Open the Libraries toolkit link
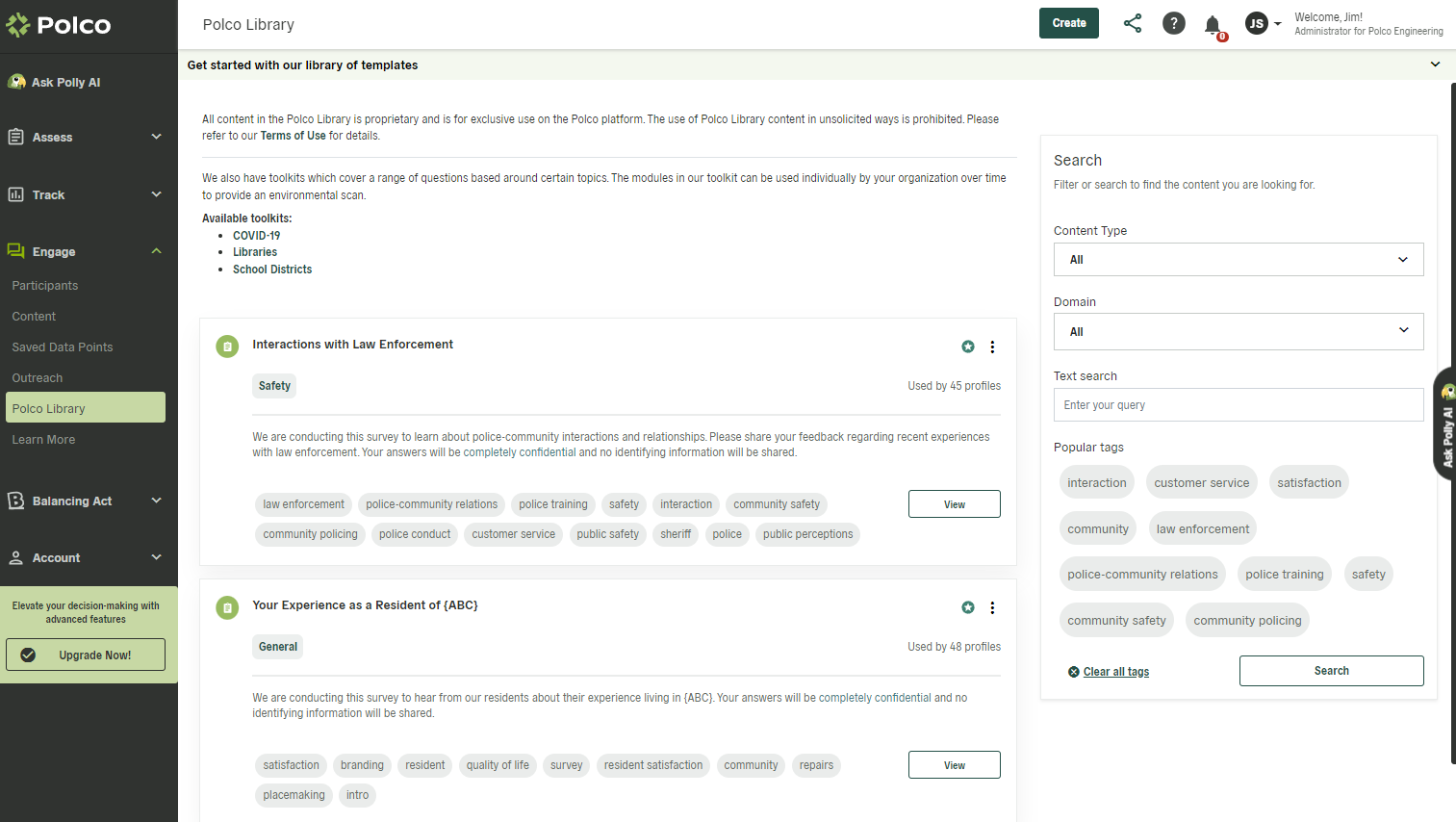 pyautogui.click(x=255, y=252)
